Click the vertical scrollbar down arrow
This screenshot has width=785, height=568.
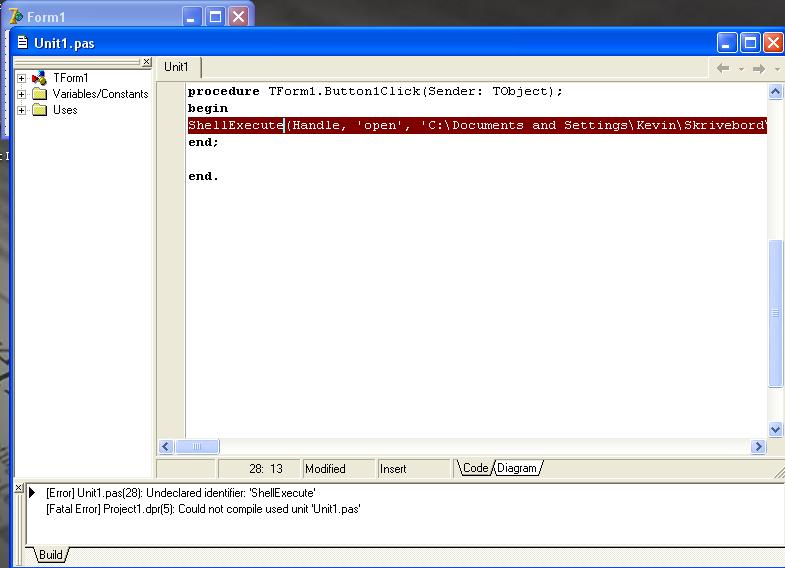click(775, 430)
